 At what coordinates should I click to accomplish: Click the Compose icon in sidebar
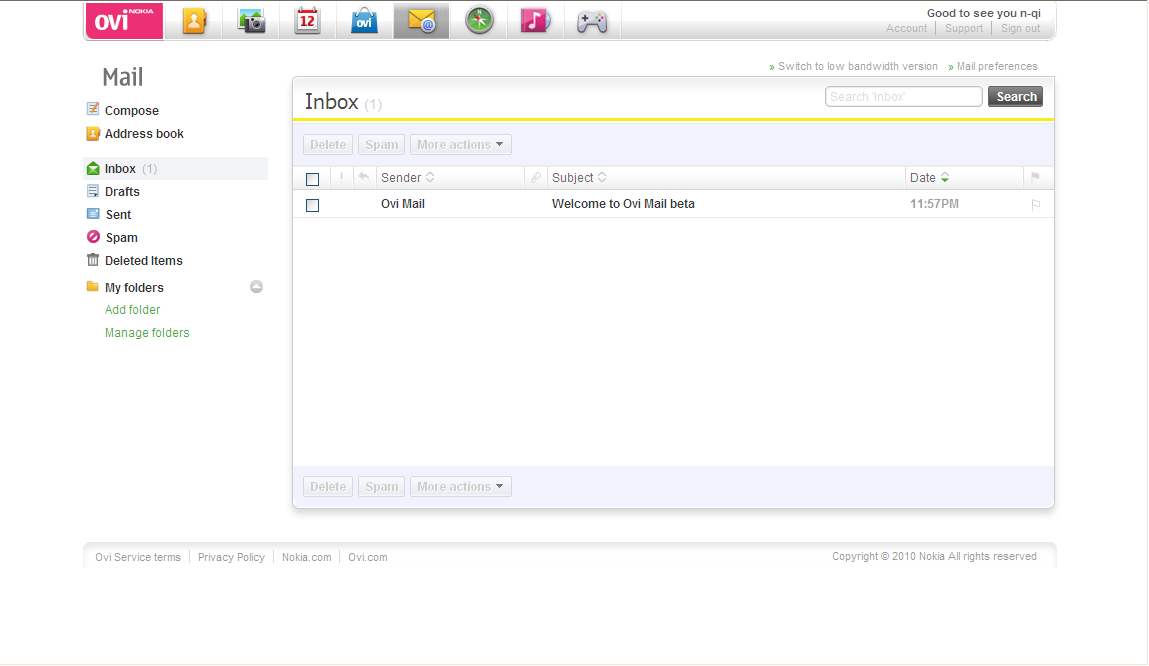[x=93, y=109]
